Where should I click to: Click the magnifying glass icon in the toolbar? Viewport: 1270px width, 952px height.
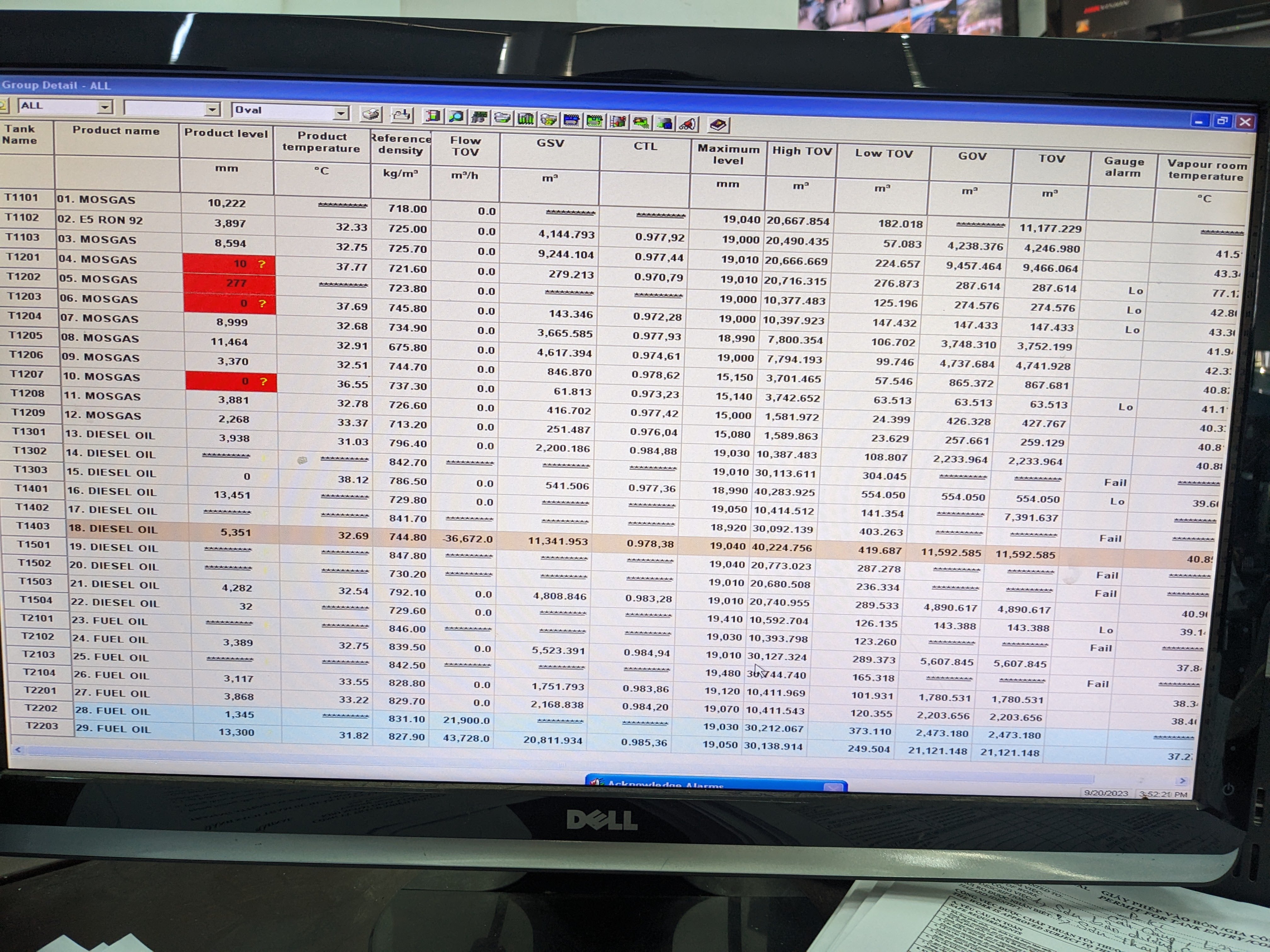[456, 117]
